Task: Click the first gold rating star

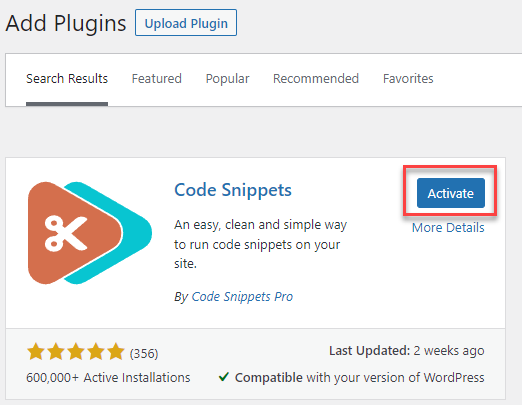Action: tap(36, 352)
